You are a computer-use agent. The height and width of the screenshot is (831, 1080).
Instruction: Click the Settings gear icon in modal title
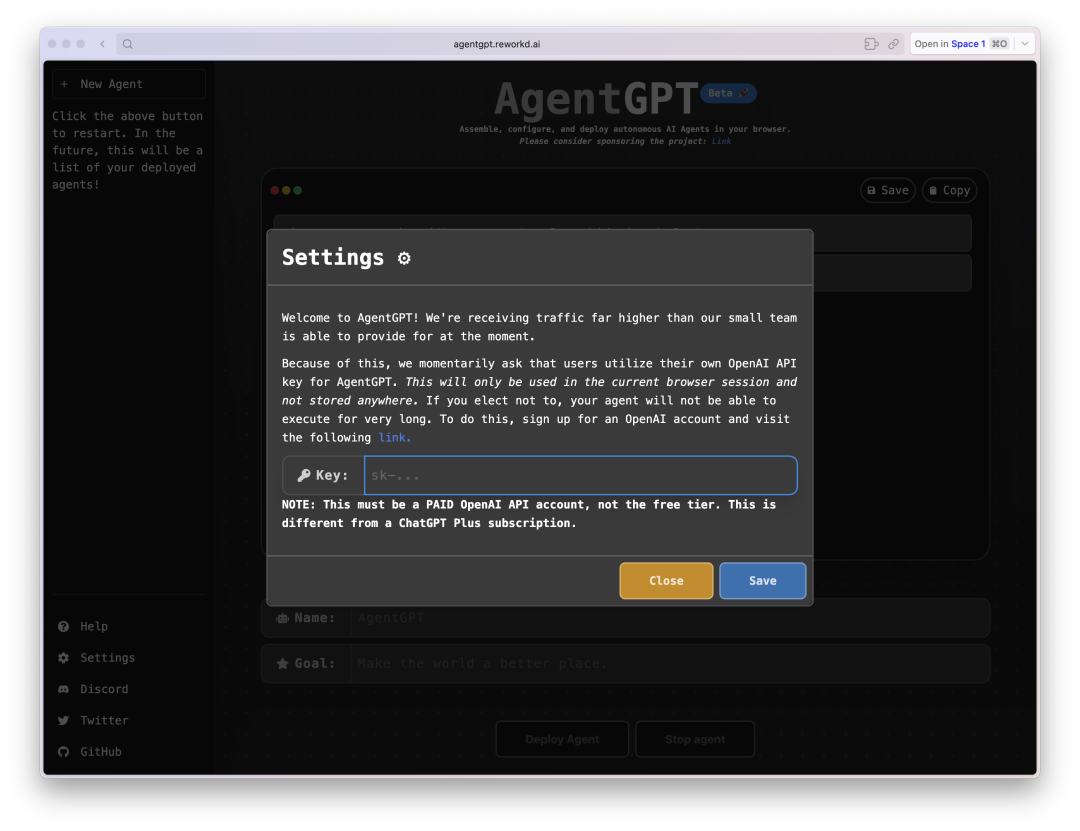pyautogui.click(x=404, y=258)
